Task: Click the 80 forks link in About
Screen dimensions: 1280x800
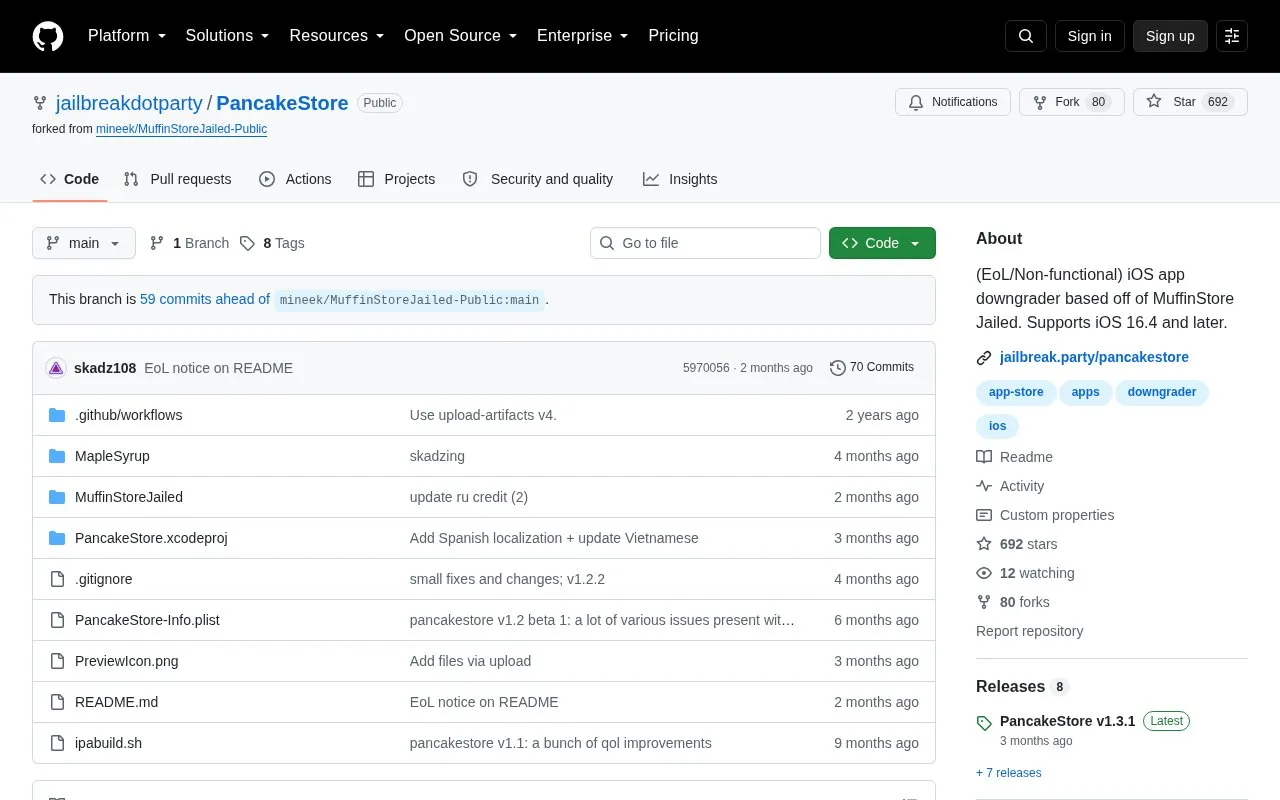Action: point(1013,602)
